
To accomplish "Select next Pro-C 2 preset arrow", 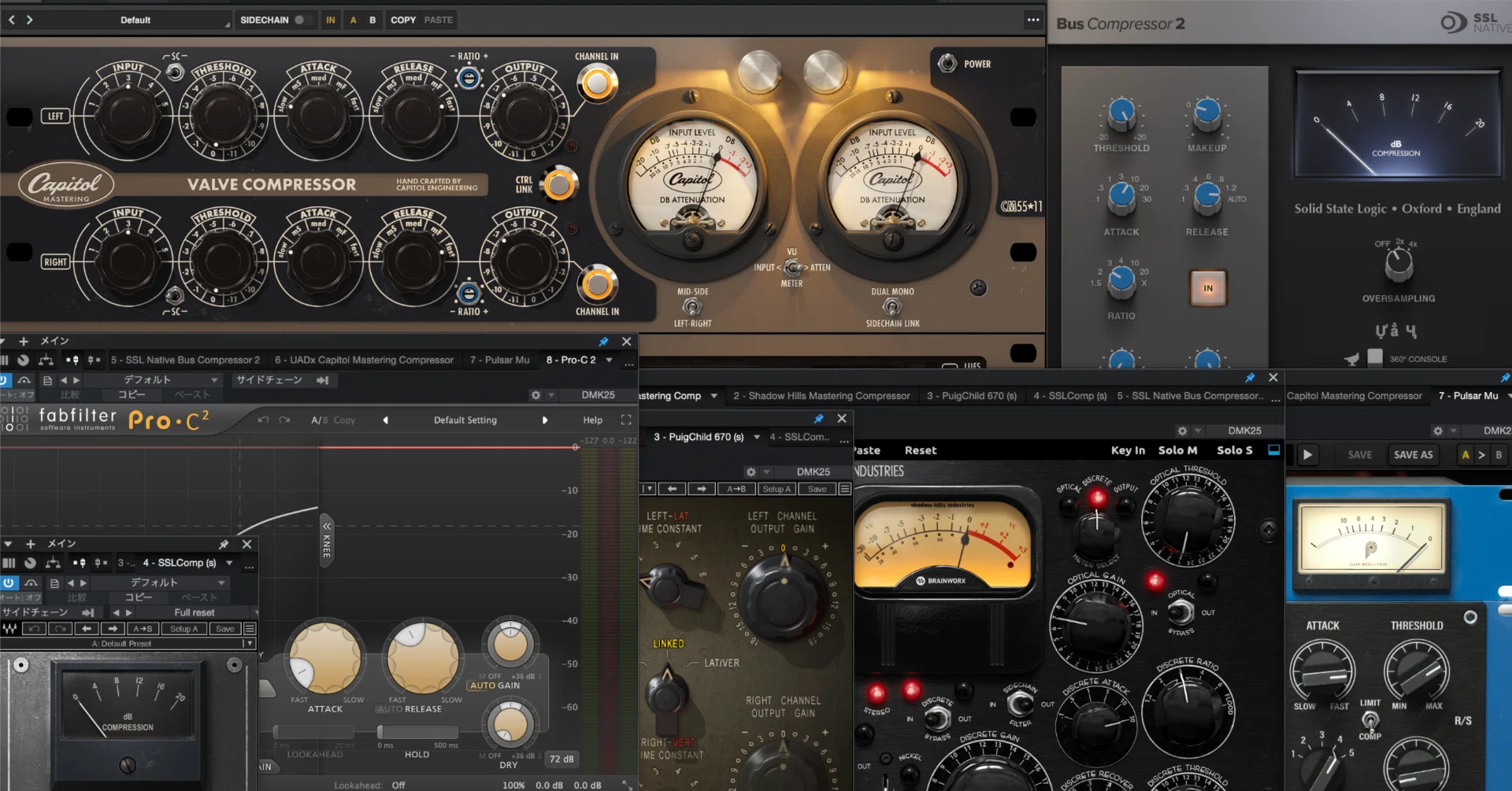I will tap(545, 420).
